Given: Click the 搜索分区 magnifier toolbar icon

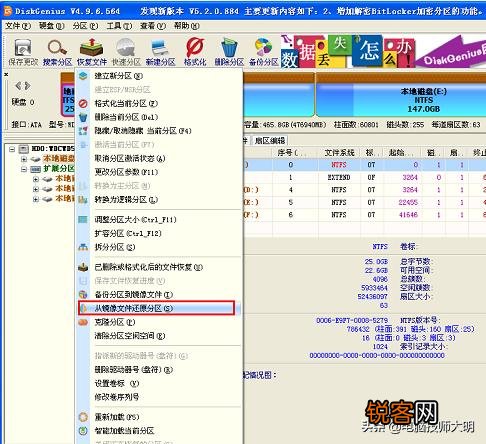Looking at the screenshot, I should click(57, 52).
